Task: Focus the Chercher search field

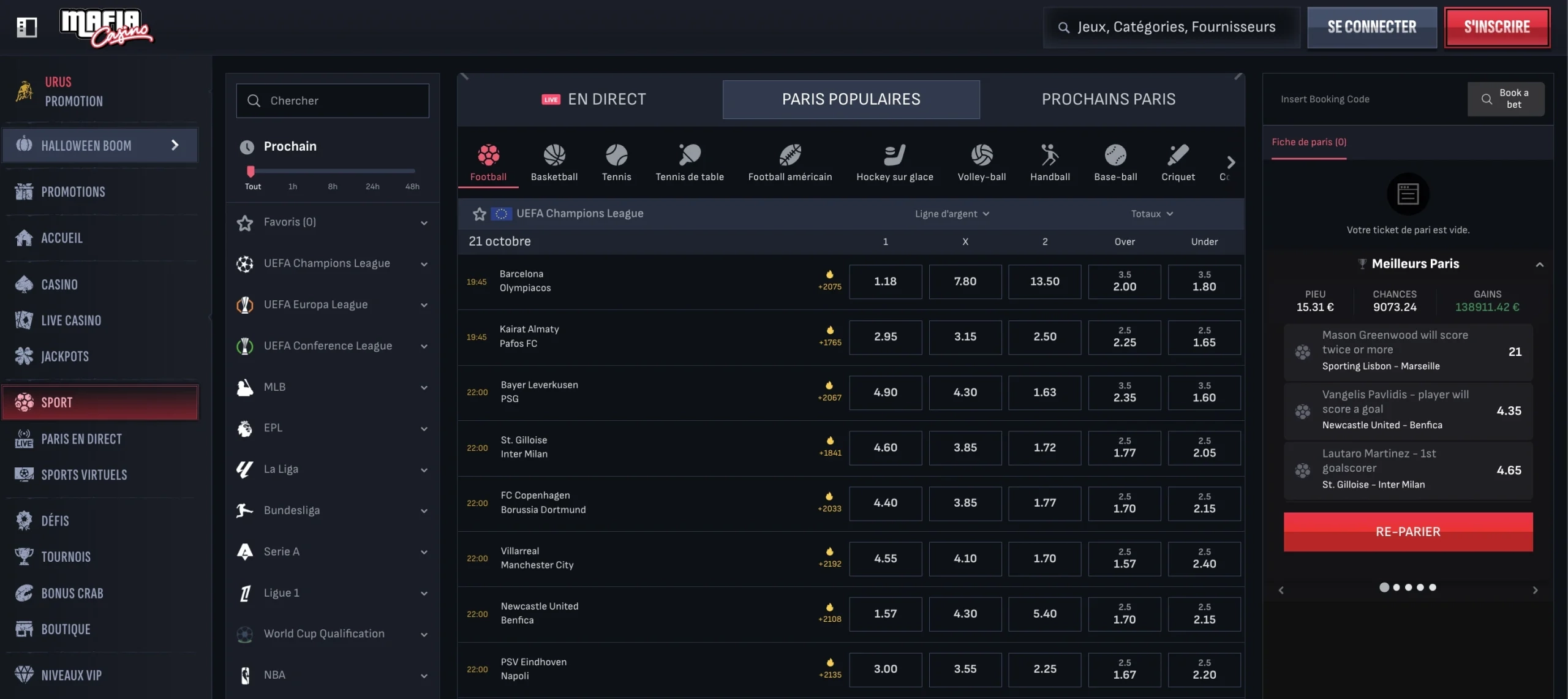Action: coord(333,100)
